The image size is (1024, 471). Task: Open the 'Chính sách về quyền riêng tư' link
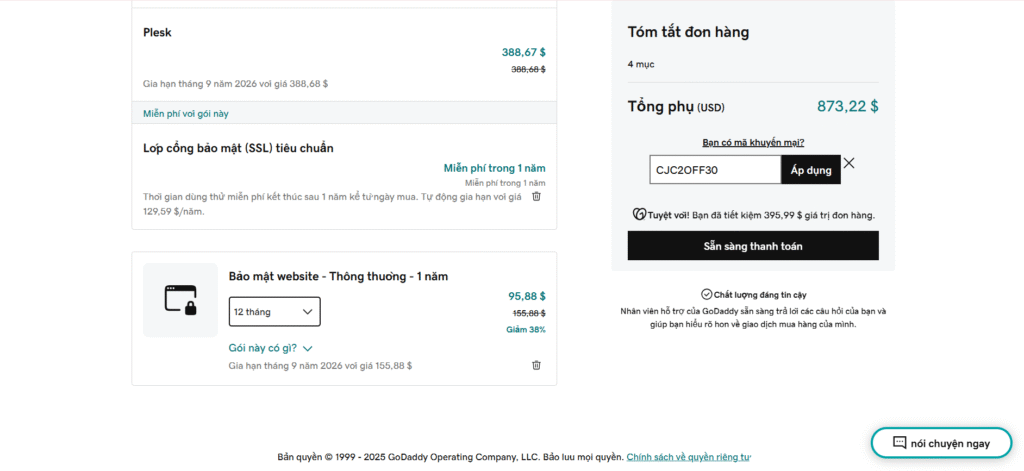pyautogui.click(x=688, y=457)
